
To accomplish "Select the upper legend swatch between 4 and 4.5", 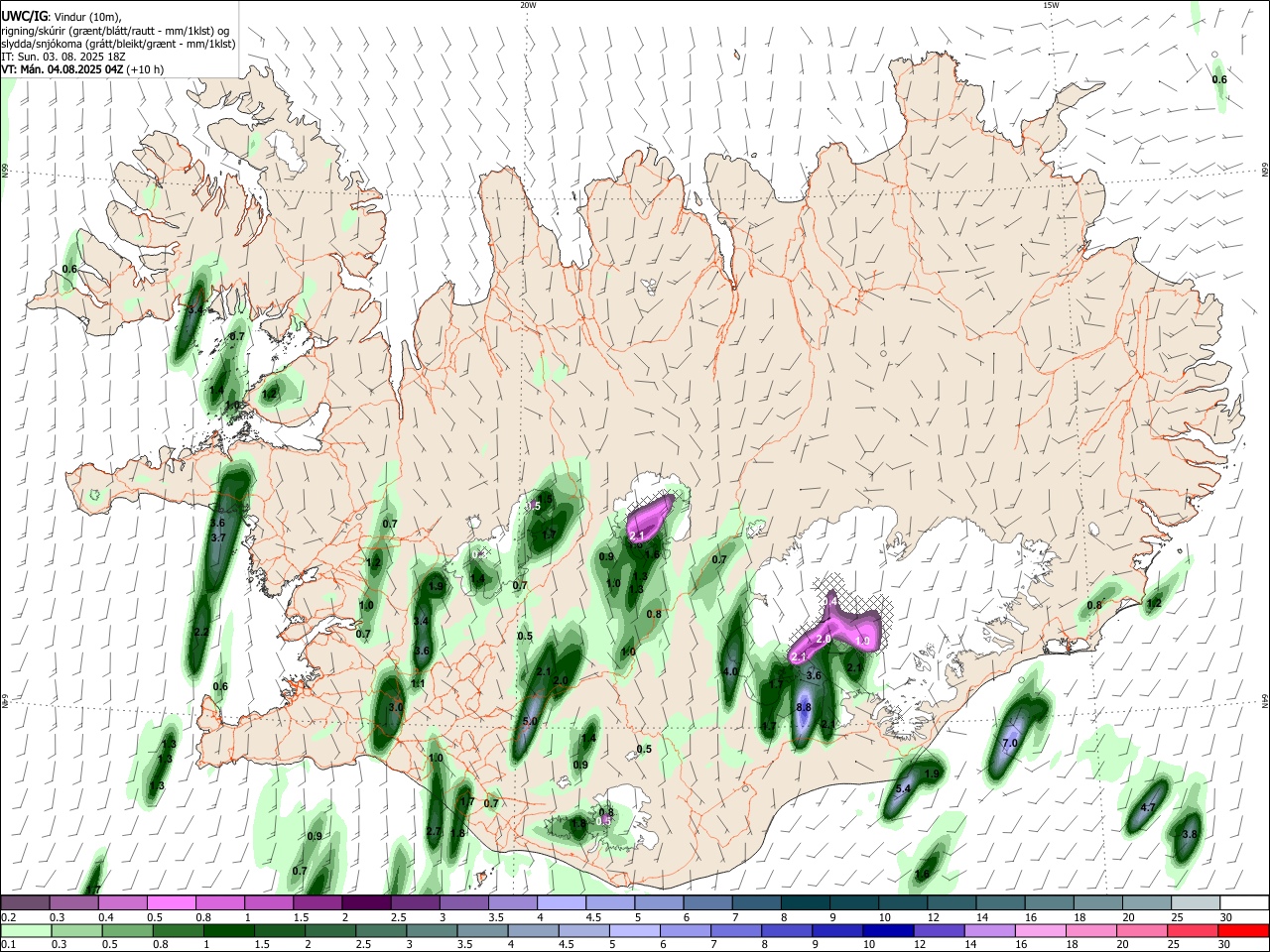I will pyautogui.click(x=561, y=903).
